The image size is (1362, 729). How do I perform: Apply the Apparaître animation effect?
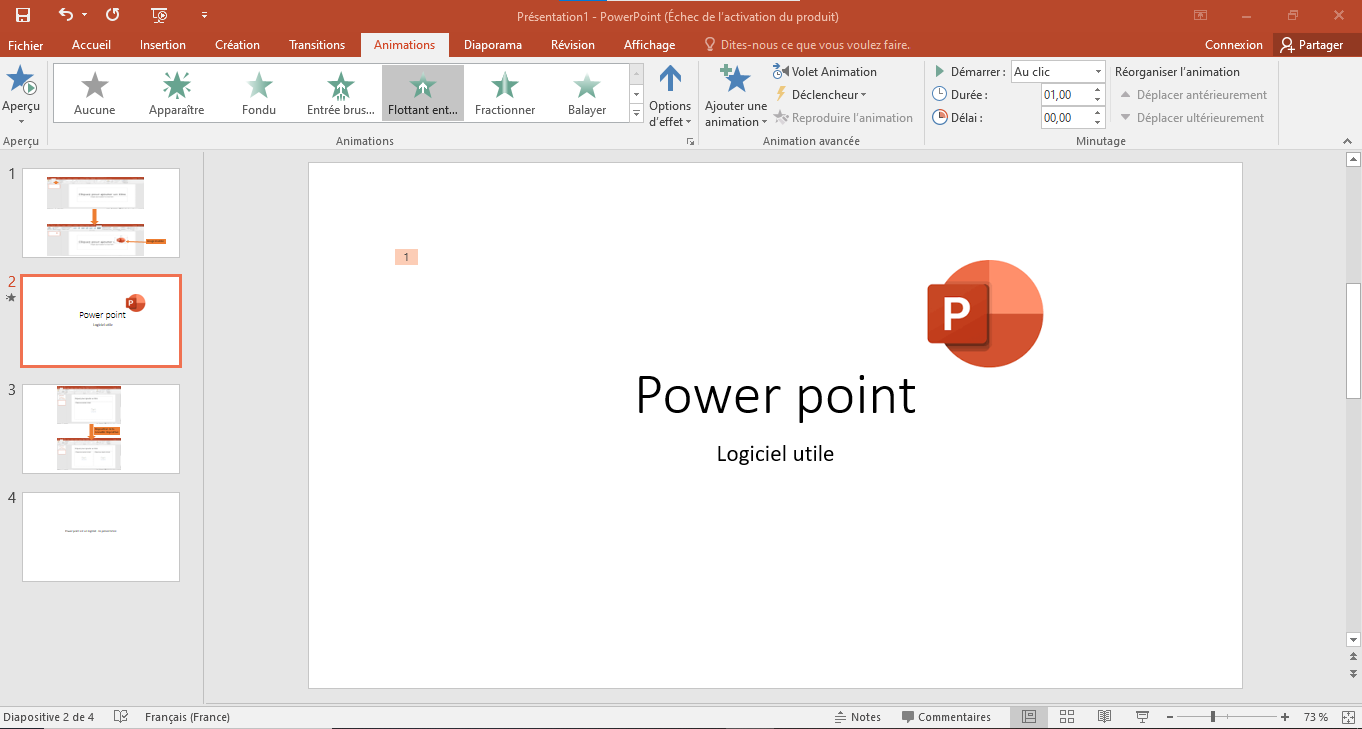(x=177, y=93)
